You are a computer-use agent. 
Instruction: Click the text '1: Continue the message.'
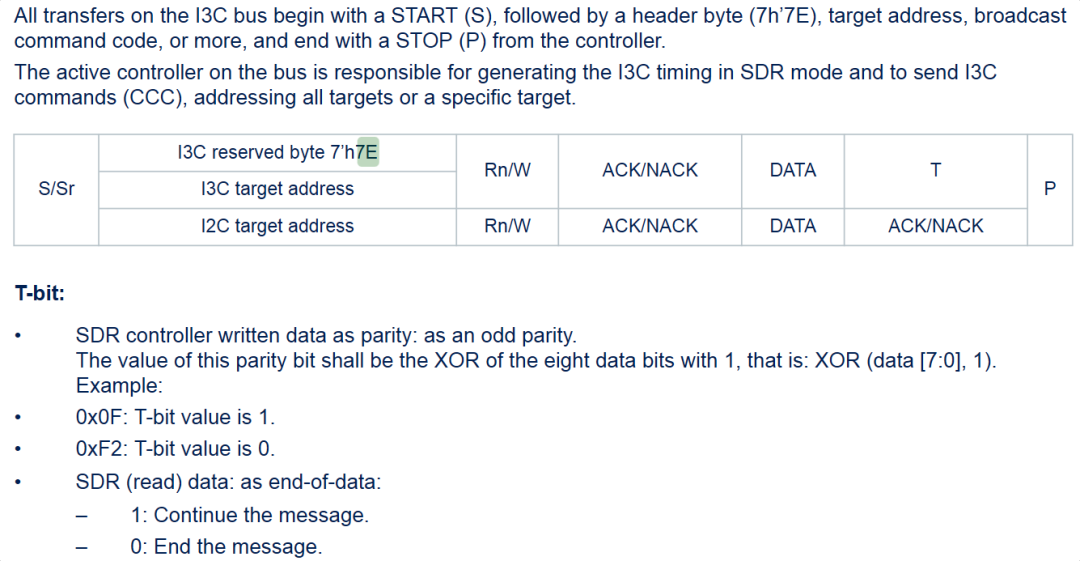[x=250, y=515]
